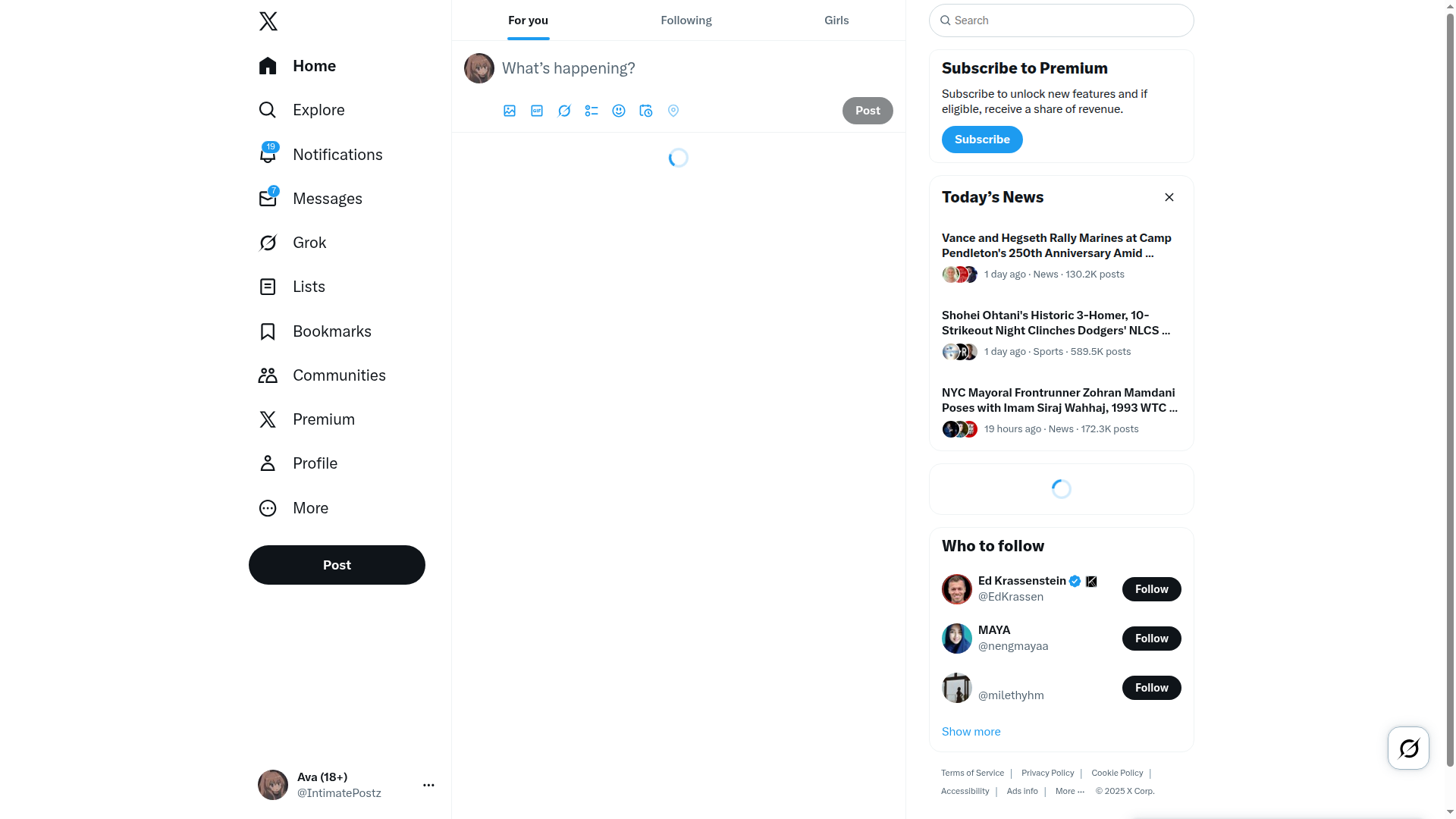The height and width of the screenshot is (819, 1456).
Task: Open the emoji picker in composer
Action: tap(619, 111)
